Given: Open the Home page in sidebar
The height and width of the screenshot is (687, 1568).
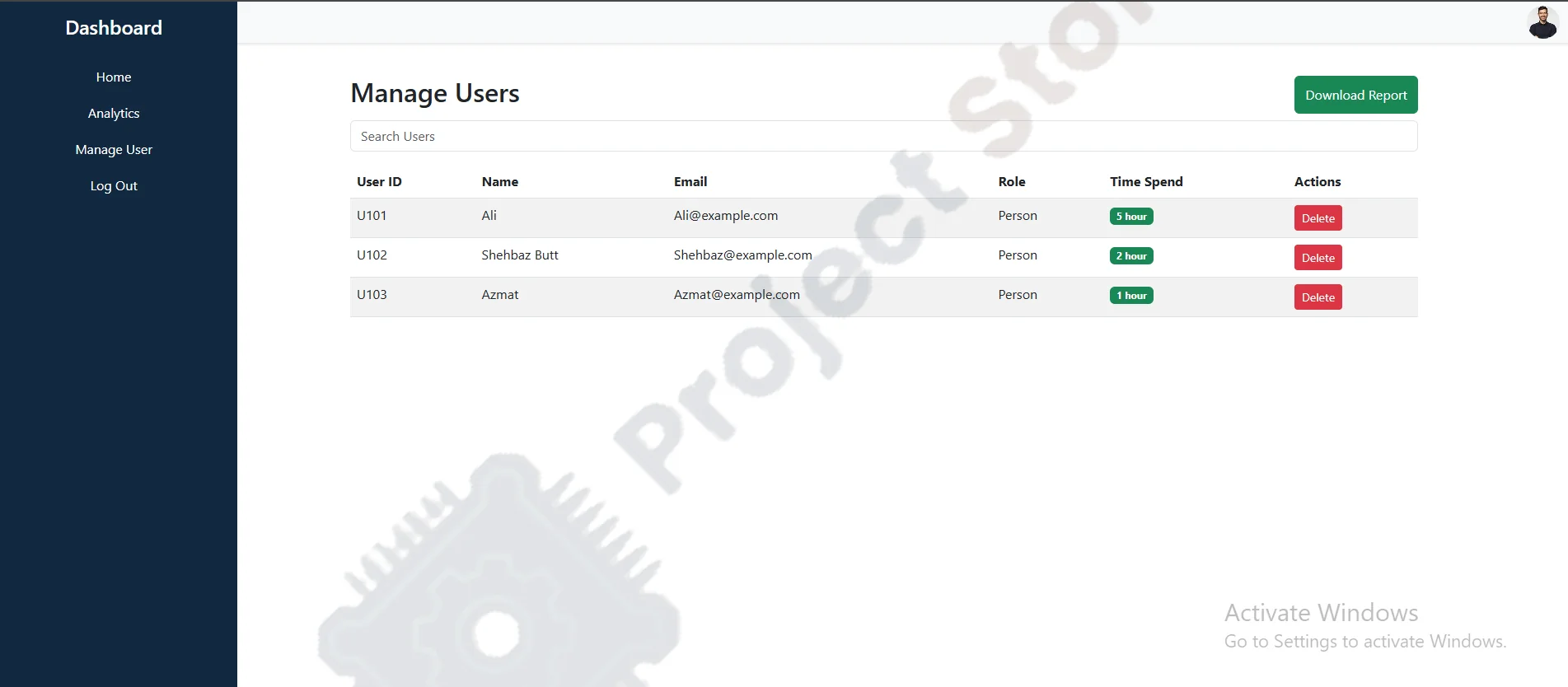Looking at the screenshot, I should 114,77.
